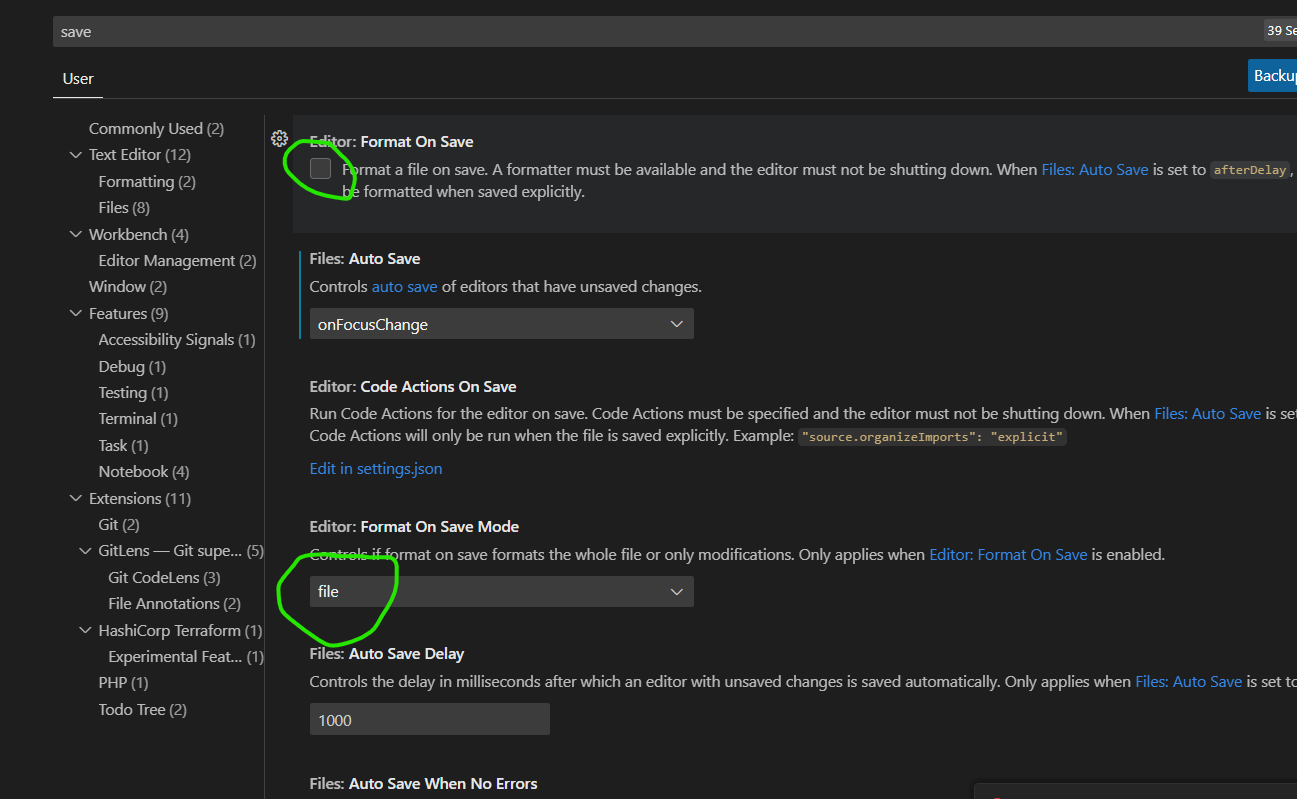Image resolution: width=1297 pixels, height=799 pixels.
Task: Open the Format On Save Mode dropdown
Action: point(501,592)
